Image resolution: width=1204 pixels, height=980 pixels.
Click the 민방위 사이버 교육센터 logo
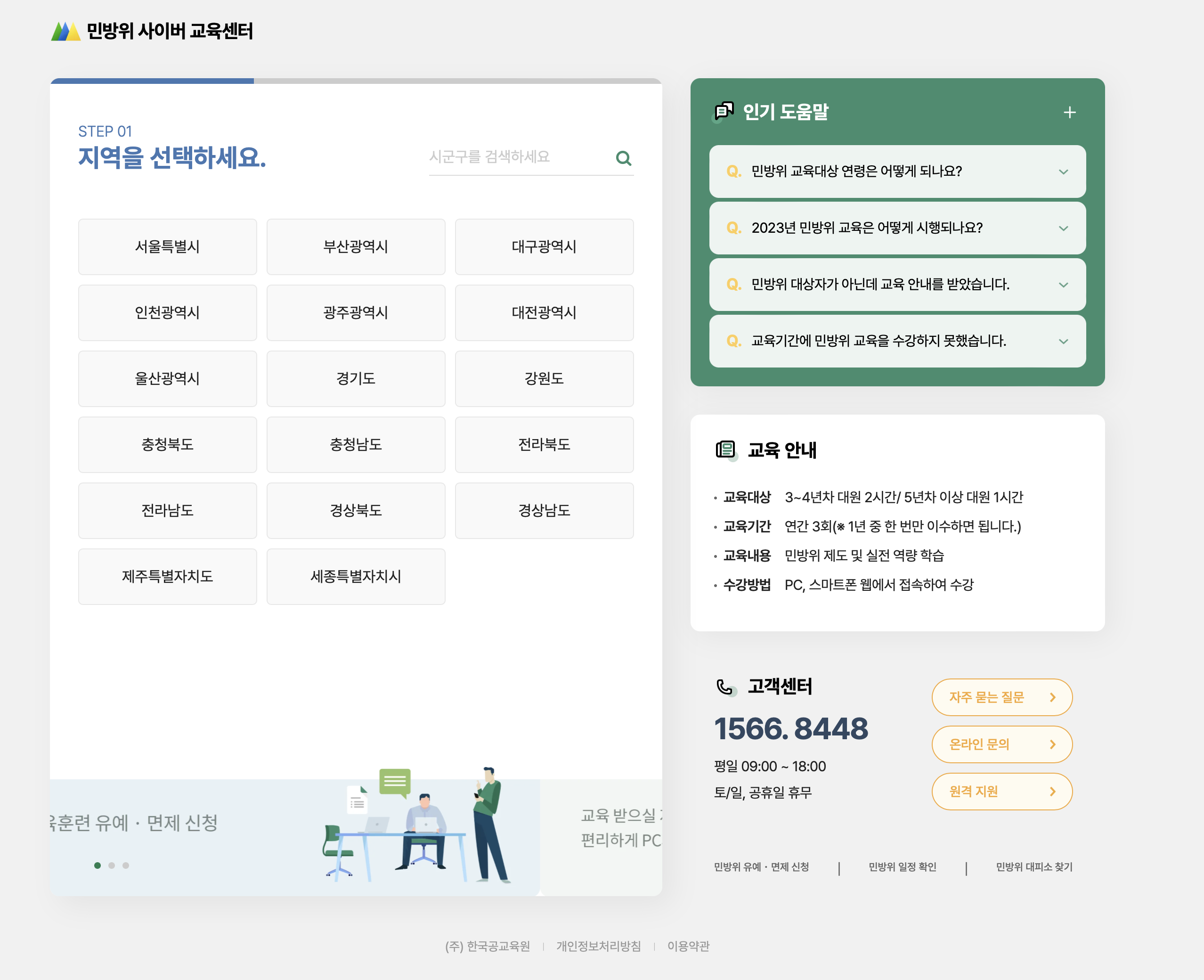tap(152, 31)
